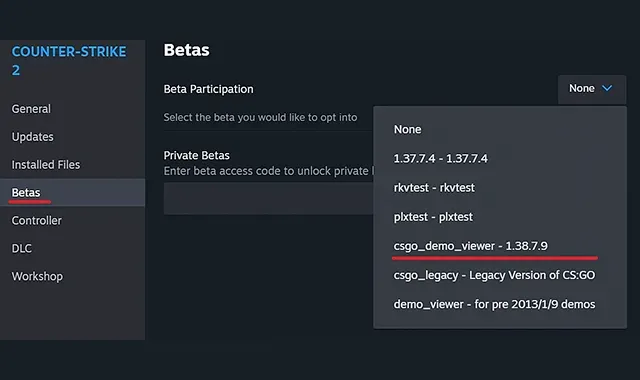The height and width of the screenshot is (380, 640).
Task: Click the COUNTER-STRIKE 2 title
Action: point(69,61)
